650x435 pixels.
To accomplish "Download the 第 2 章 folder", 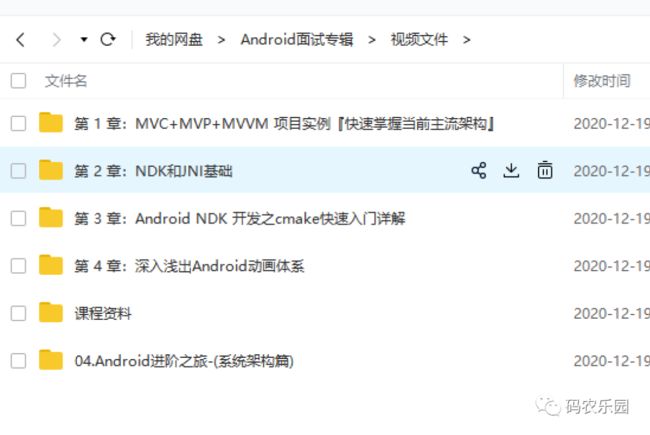I will pos(512,170).
